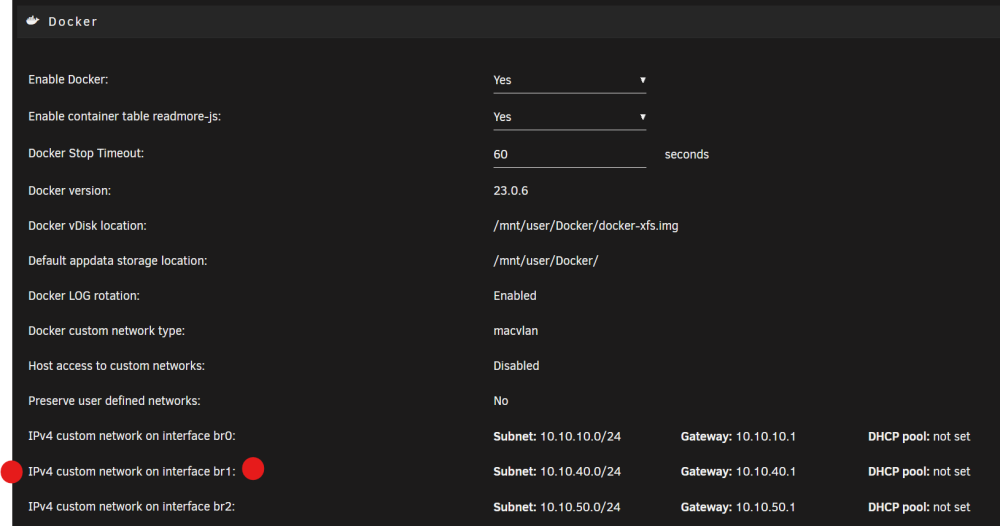Click the 'Docker LOG rotation:' label
The image size is (1000, 526).
(x=84, y=296)
